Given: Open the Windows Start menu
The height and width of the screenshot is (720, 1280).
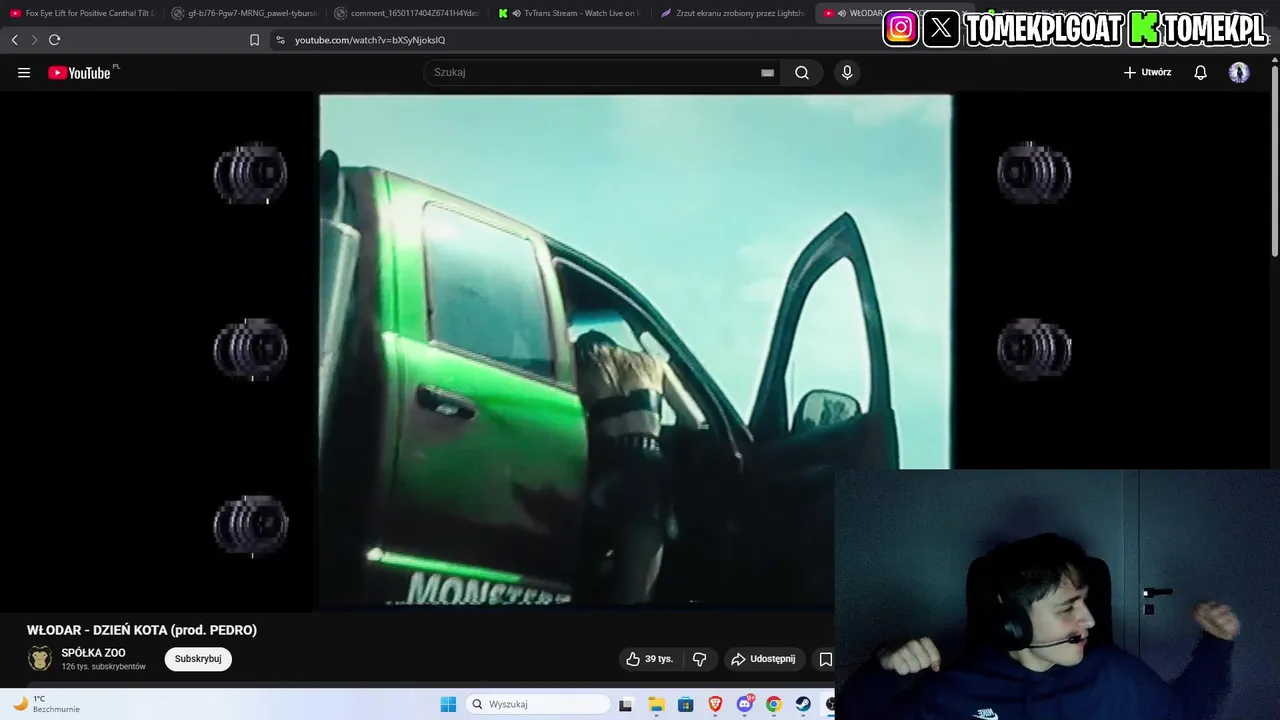Looking at the screenshot, I should (448, 704).
